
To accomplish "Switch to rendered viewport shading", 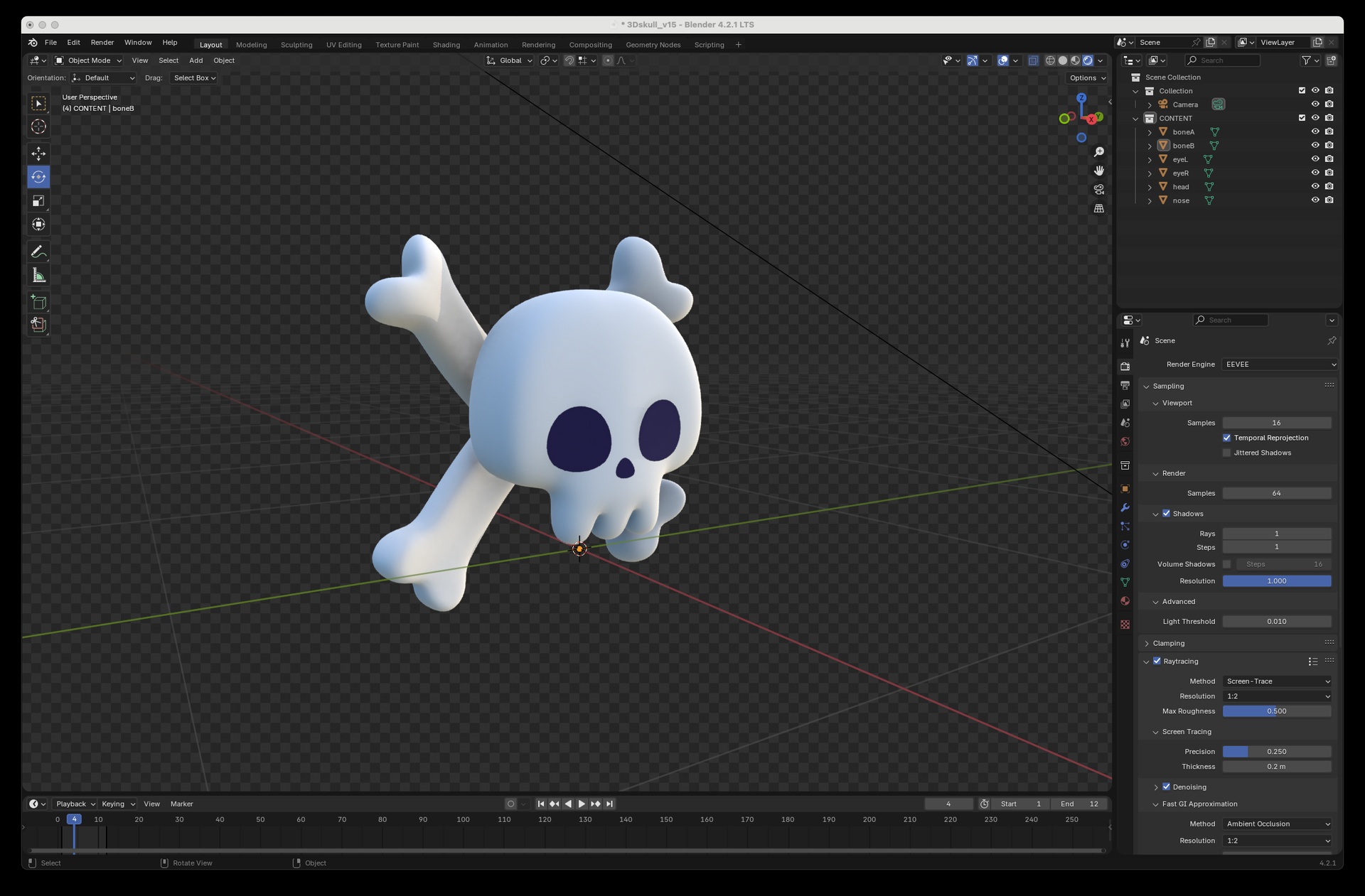I will click(1088, 60).
